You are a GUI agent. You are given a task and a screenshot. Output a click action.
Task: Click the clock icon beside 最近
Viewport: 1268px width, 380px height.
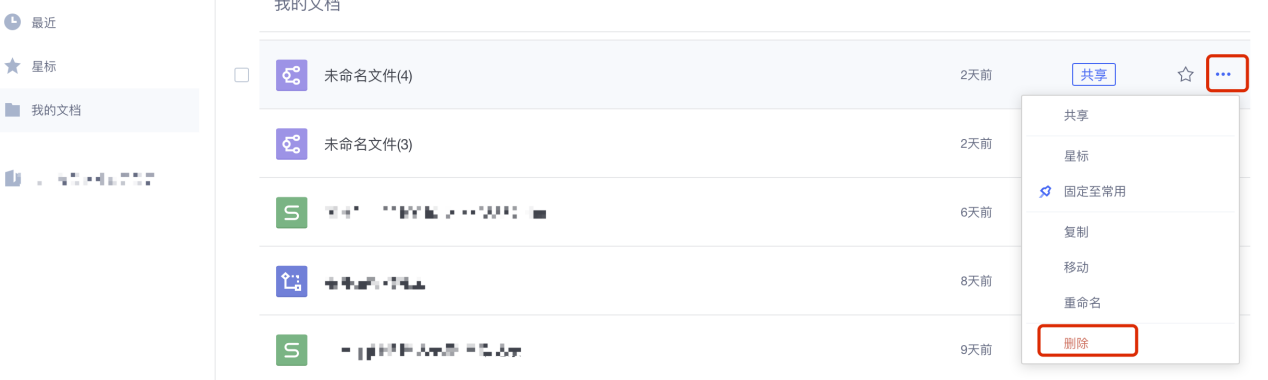pyautogui.click(x=13, y=22)
